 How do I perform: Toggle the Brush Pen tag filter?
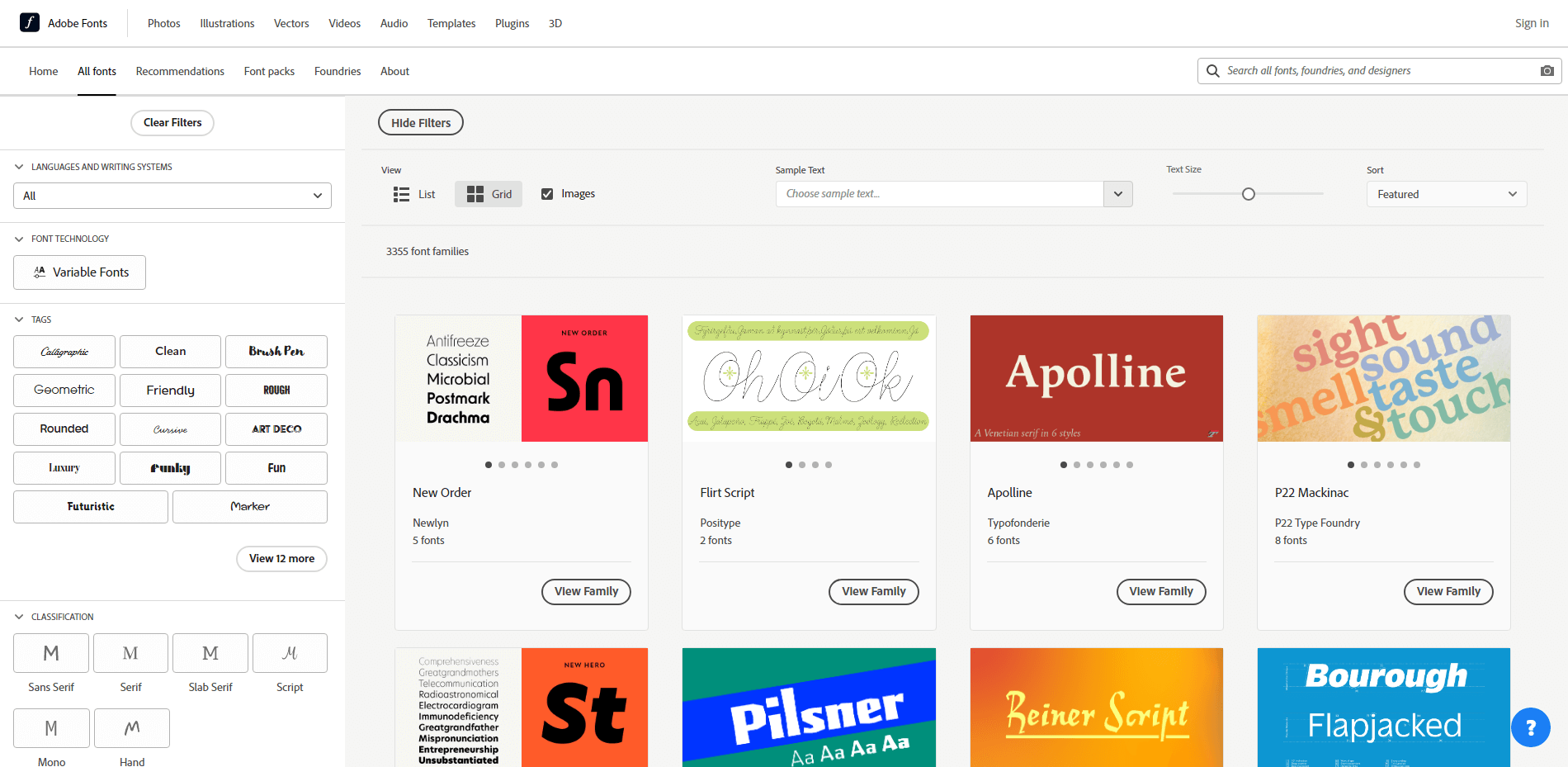[276, 352]
